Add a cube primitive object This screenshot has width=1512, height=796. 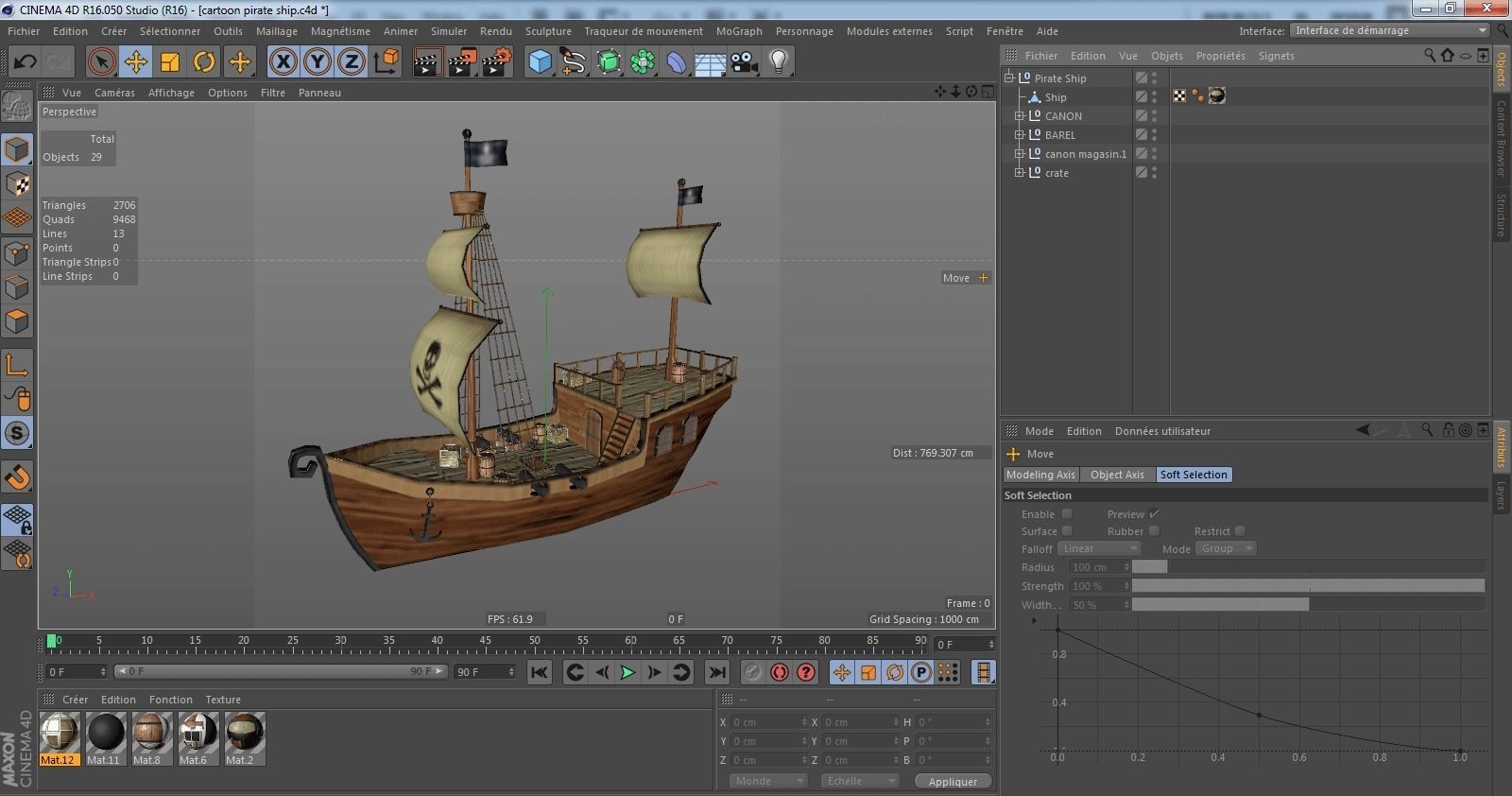coord(540,62)
